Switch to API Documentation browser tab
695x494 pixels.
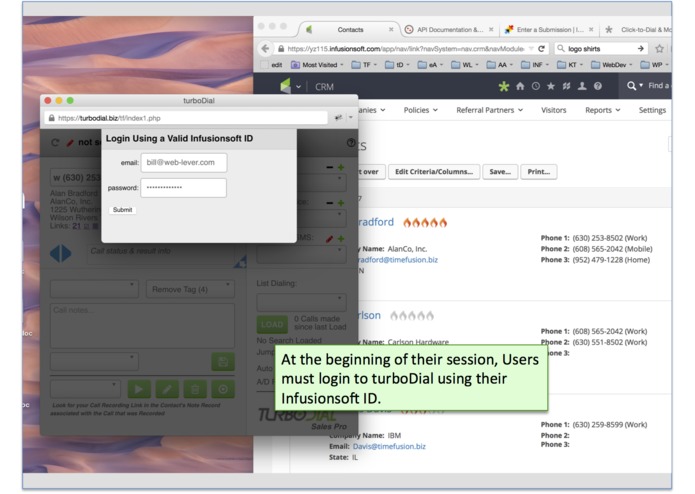[x=450, y=30]
